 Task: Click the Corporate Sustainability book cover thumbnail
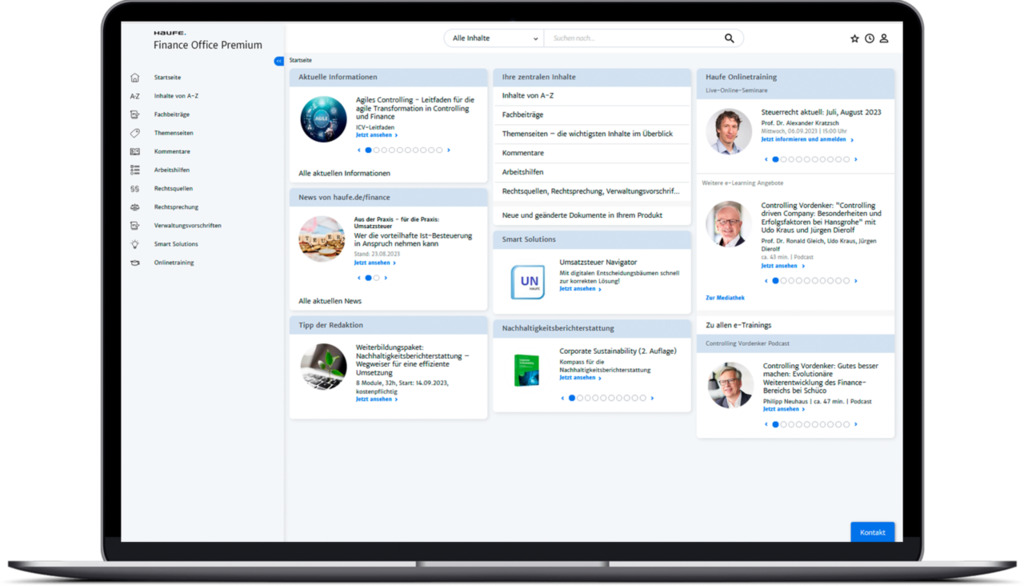(526, 370)
